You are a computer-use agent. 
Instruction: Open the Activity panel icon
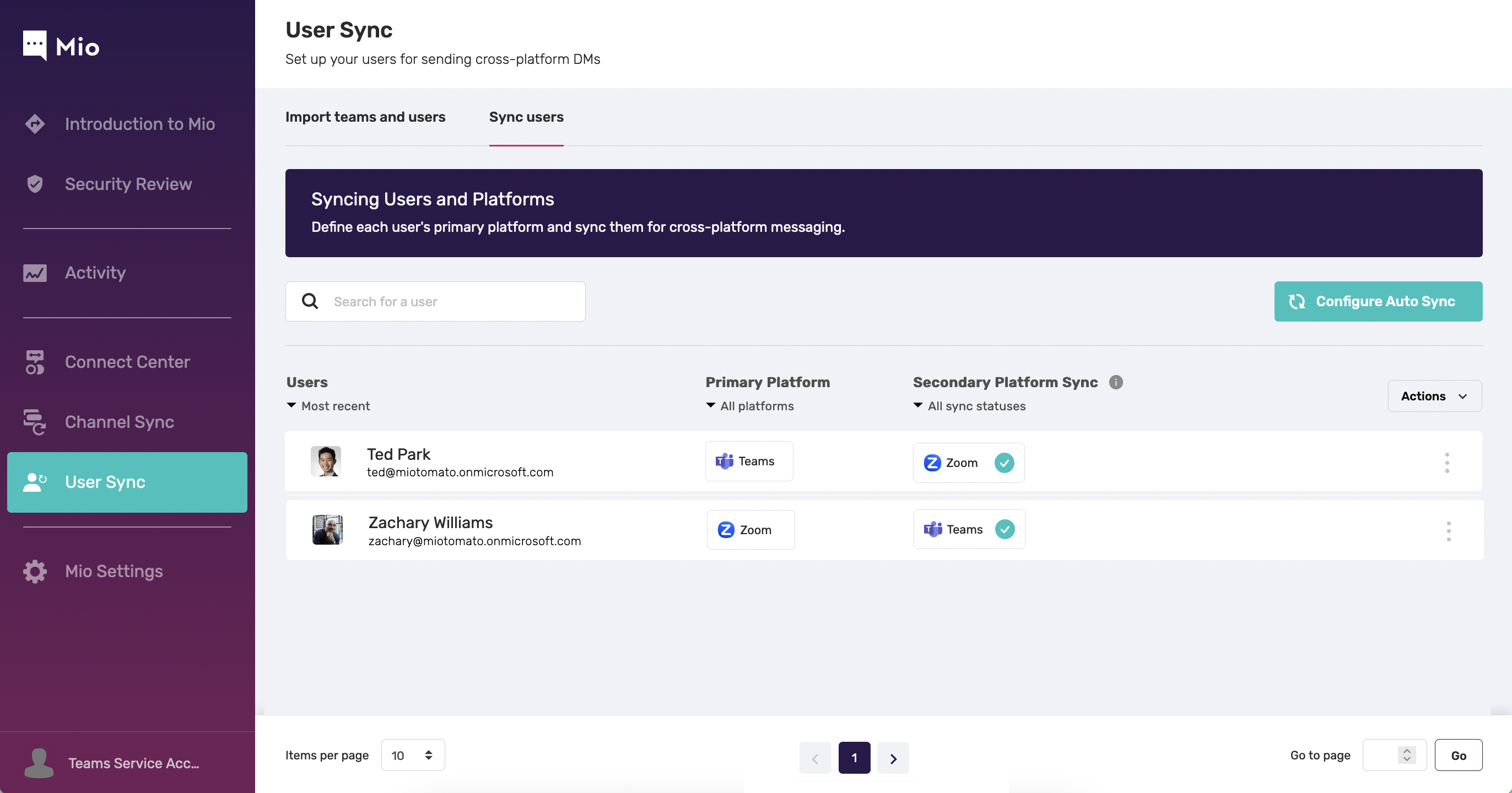coord(35,273)
